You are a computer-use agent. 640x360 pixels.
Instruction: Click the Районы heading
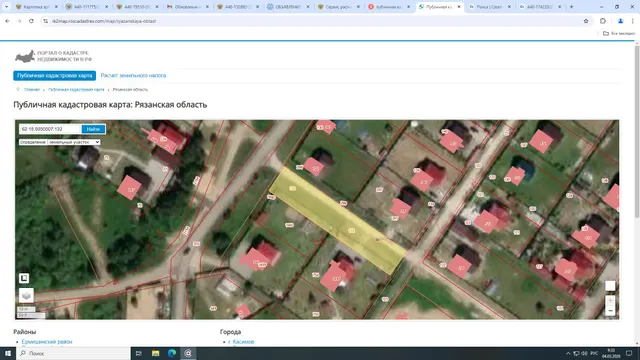click(24, 332)
